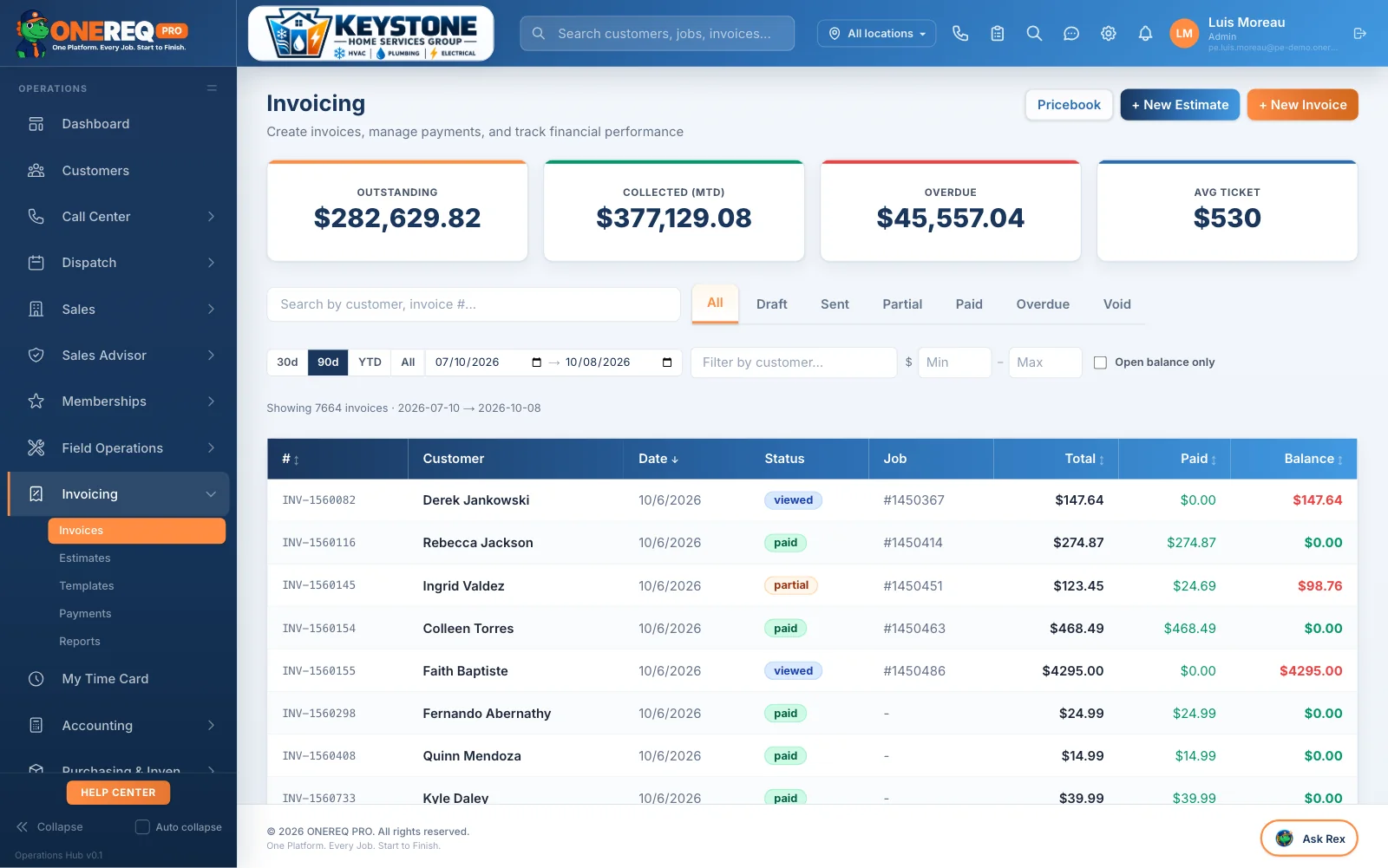1388x868 pixels.
Task: Click the magnifier icon next to clipboard
Action: click(1034, 33)
